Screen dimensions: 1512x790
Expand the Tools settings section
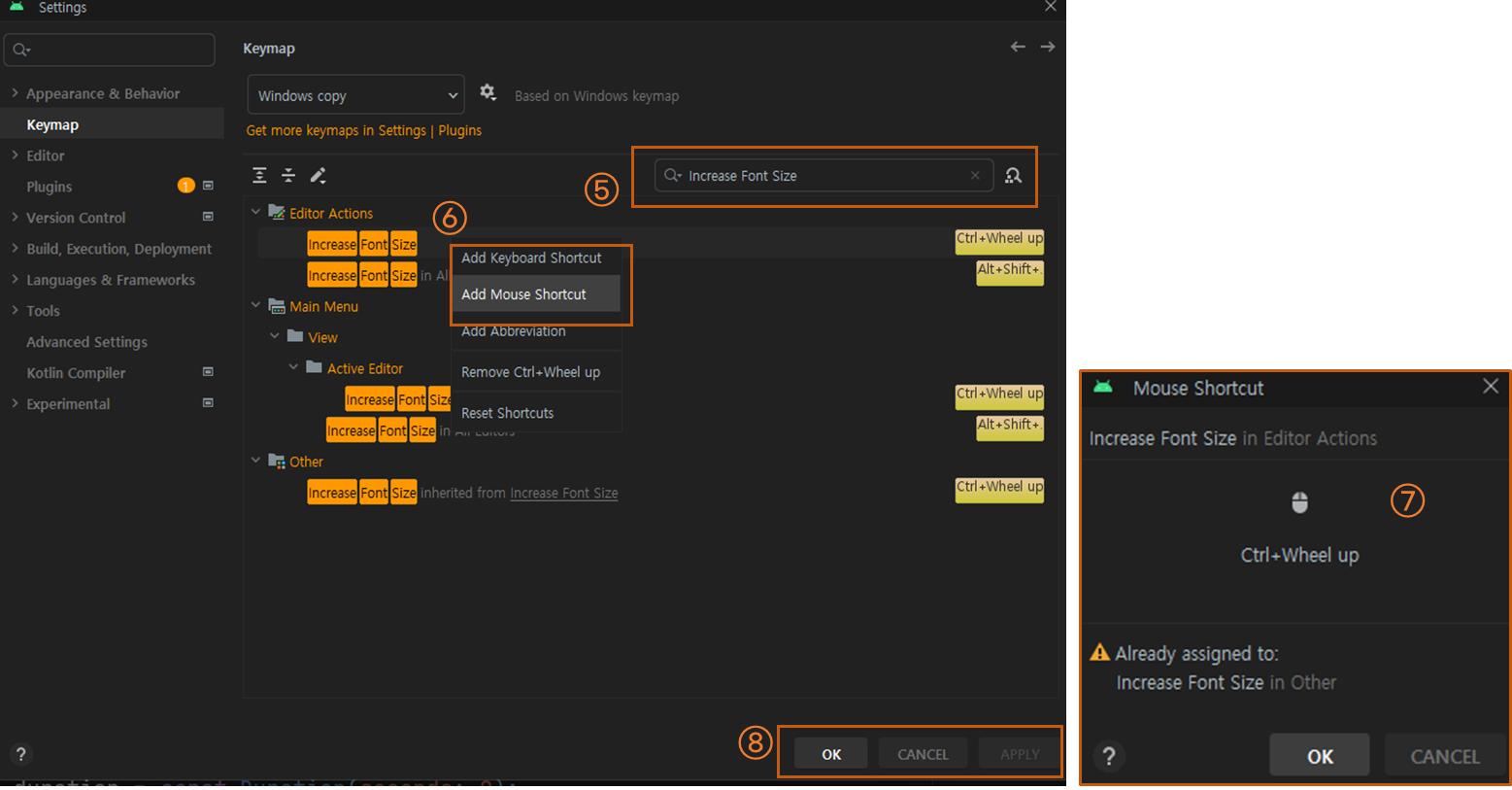[x=15, y=311]
